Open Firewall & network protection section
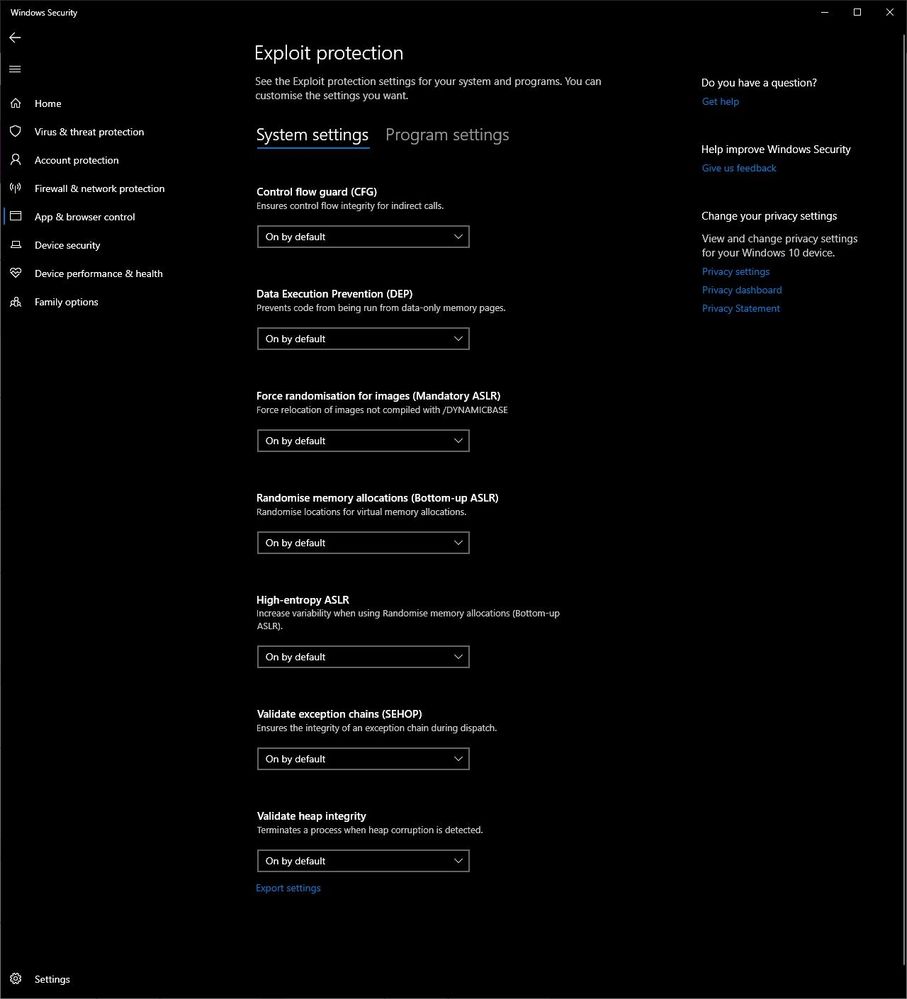Viewport: 907px width, 999px height. tap(99, 189)
